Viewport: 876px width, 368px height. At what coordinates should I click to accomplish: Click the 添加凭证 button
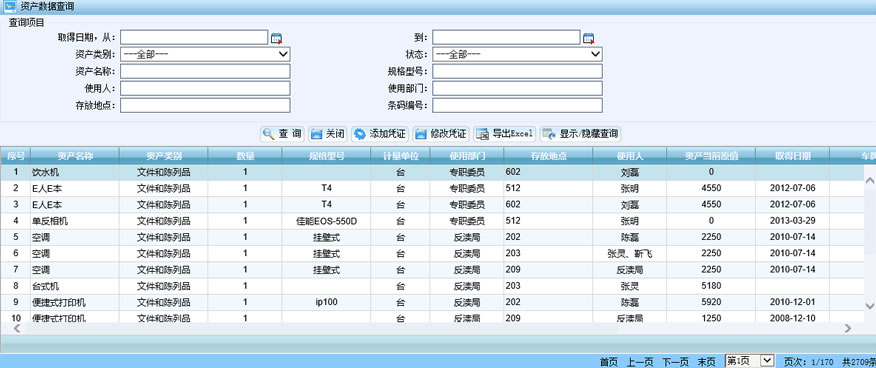(x=380, y=134)
